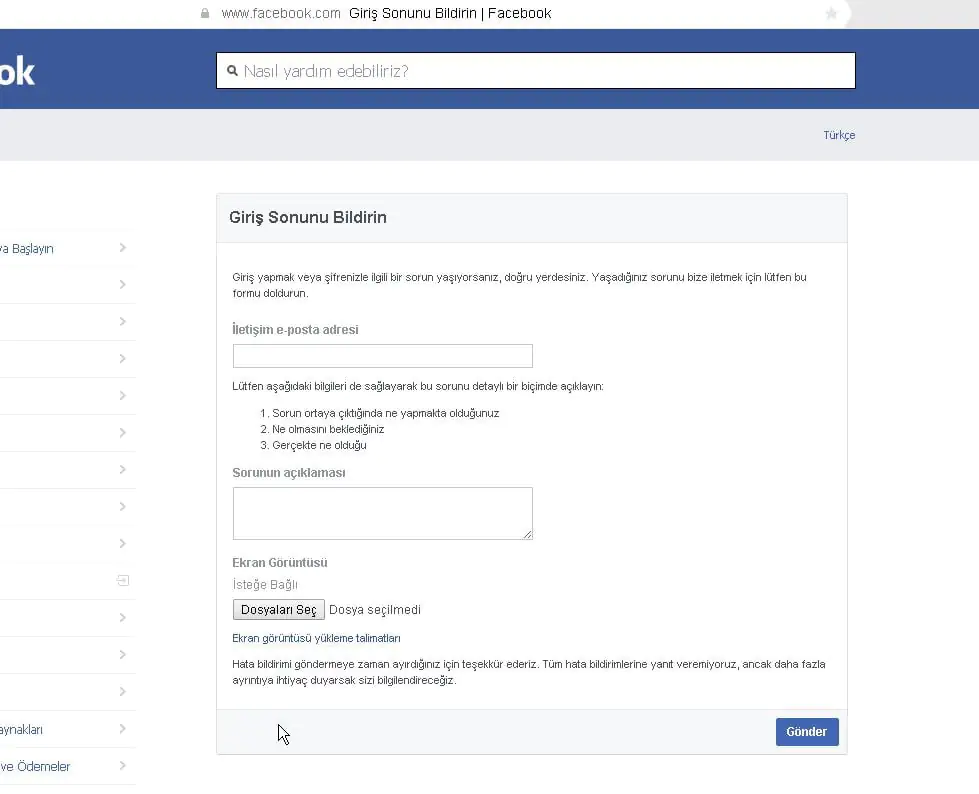Click the magnifier icon in the search bar
The width and height of the screenshot is (979, 794).
pos(233,70)
